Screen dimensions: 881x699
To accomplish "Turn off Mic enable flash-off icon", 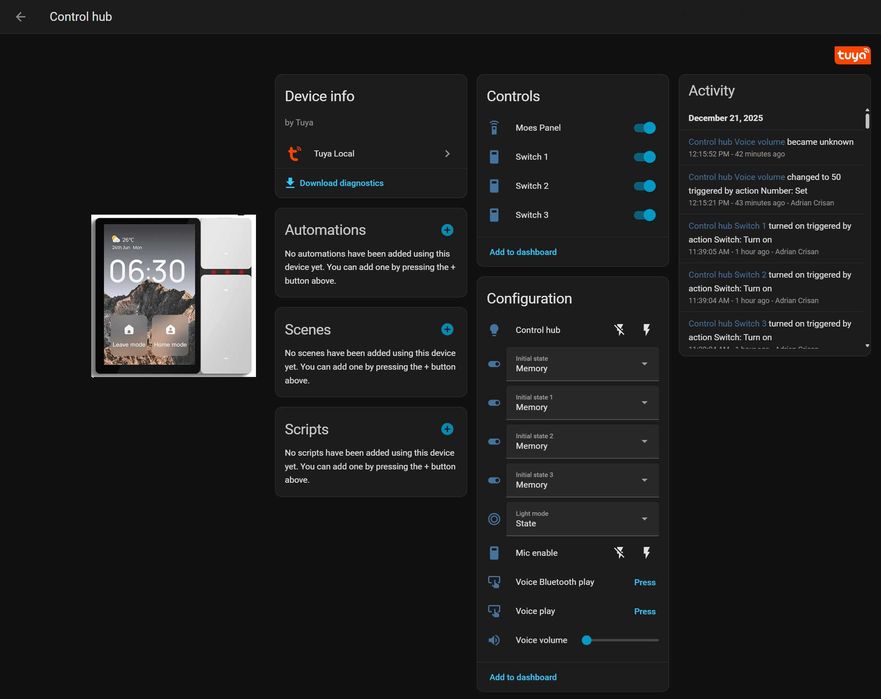I will pyautogui.click(x=619, y=553).
